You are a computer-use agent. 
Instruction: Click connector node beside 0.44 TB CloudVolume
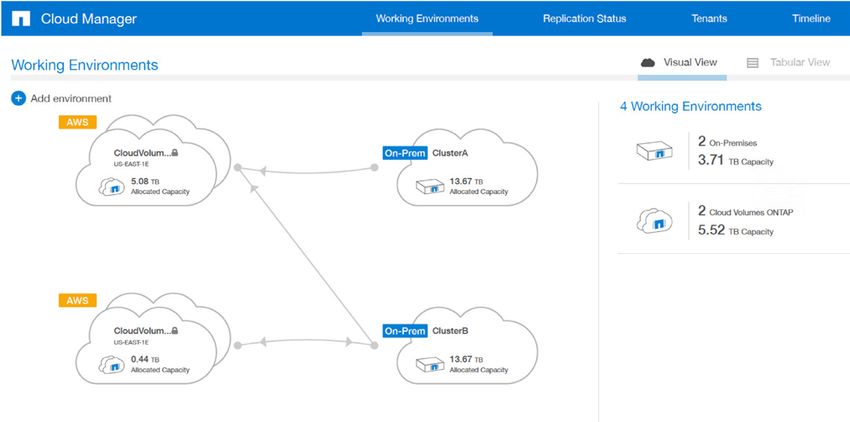[237, 345]
